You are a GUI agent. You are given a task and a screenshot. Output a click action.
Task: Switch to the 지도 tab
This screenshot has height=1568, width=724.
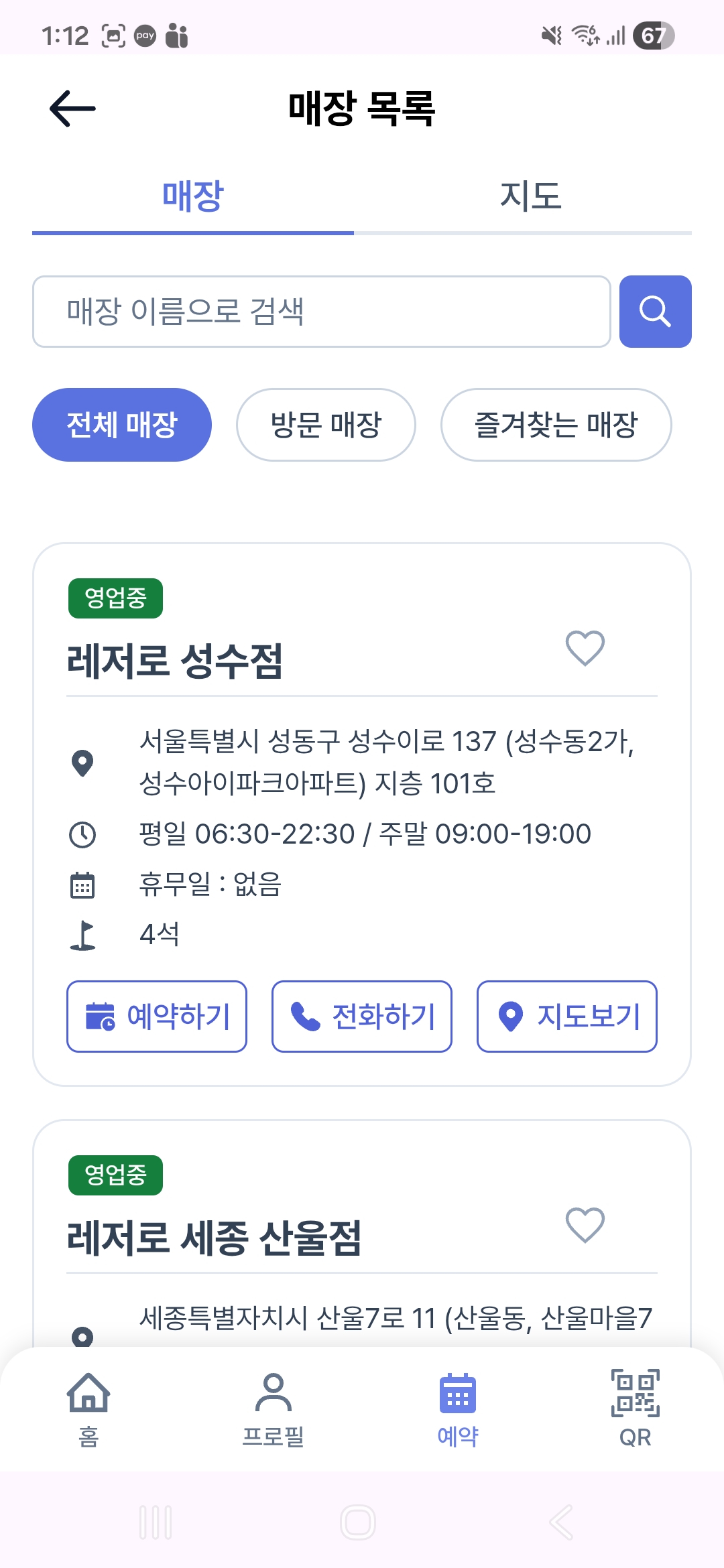click(x=530, y=196)
